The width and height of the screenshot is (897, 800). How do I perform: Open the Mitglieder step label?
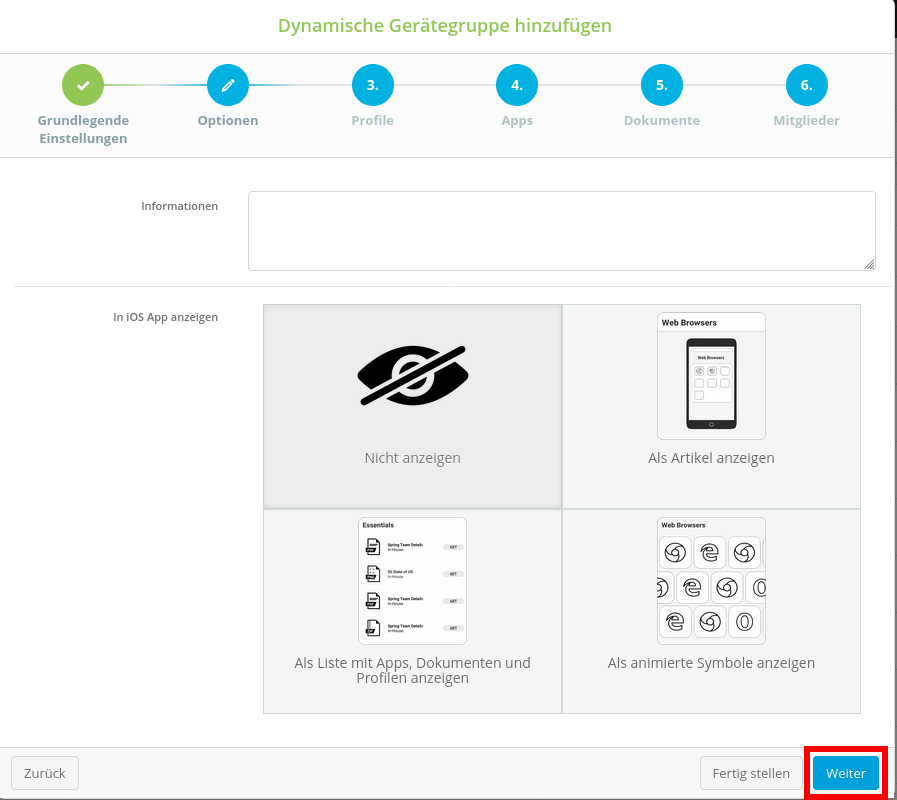[806, 121]
